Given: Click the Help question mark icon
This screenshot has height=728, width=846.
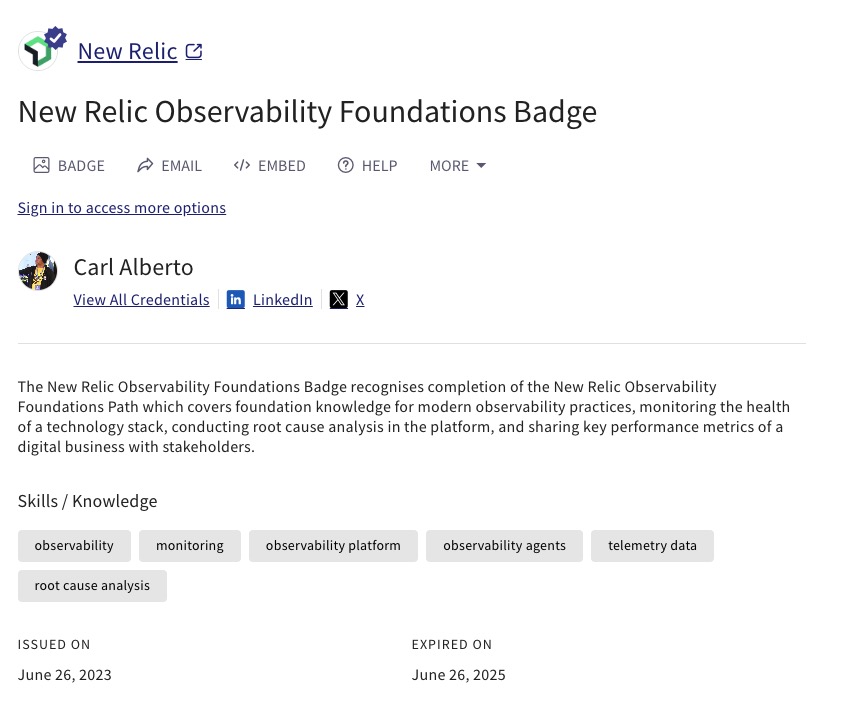Looking at the screenshot, I should click(346, 165).
